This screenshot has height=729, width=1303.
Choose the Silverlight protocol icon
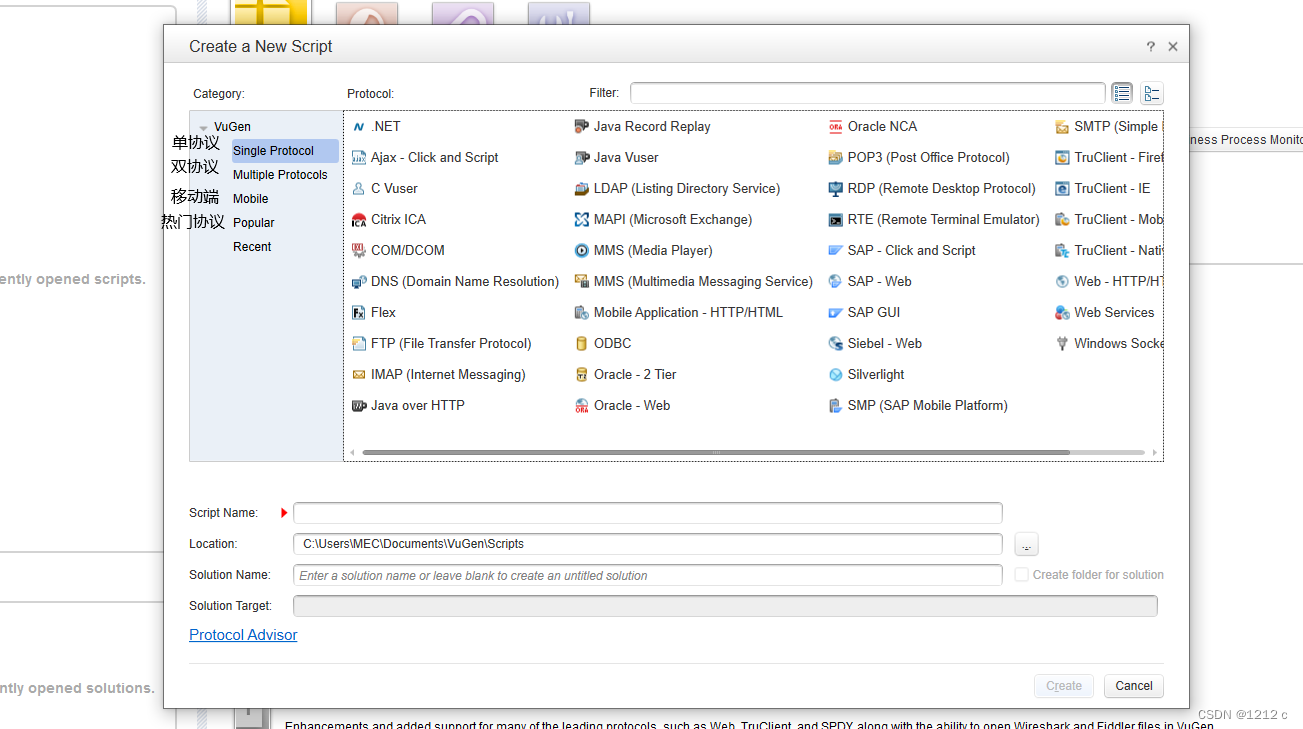click(x=836, y=375)
